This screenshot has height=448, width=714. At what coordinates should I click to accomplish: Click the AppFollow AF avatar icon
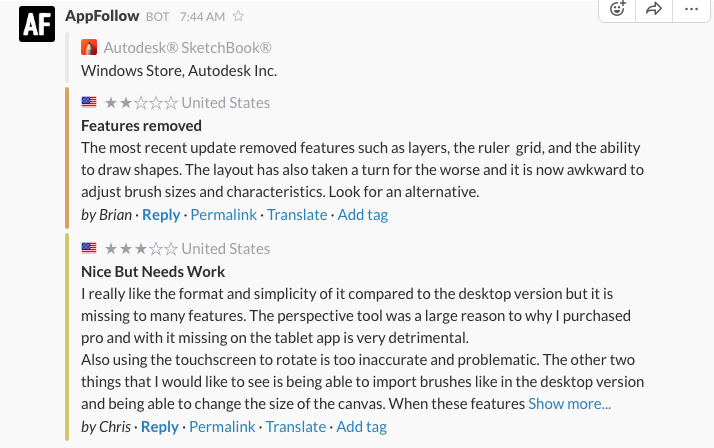(x=37, y=23)
